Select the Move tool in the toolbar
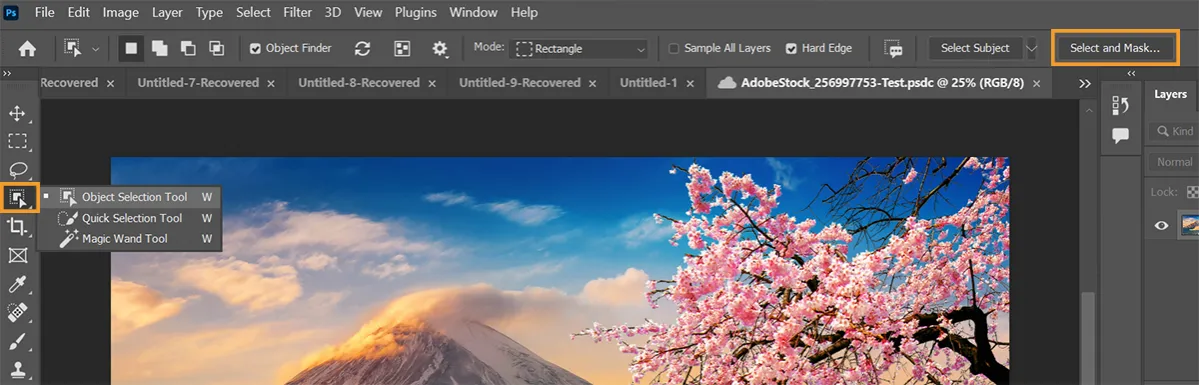Viewport: 1199px width, 385px height. tap(17, 114)
